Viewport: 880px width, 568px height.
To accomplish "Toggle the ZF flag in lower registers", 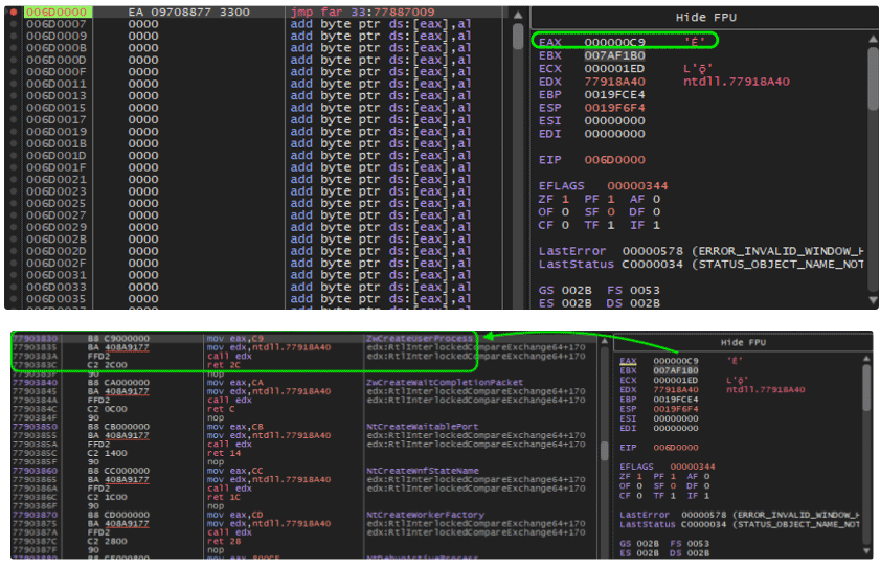I will (x=630, y=477).
